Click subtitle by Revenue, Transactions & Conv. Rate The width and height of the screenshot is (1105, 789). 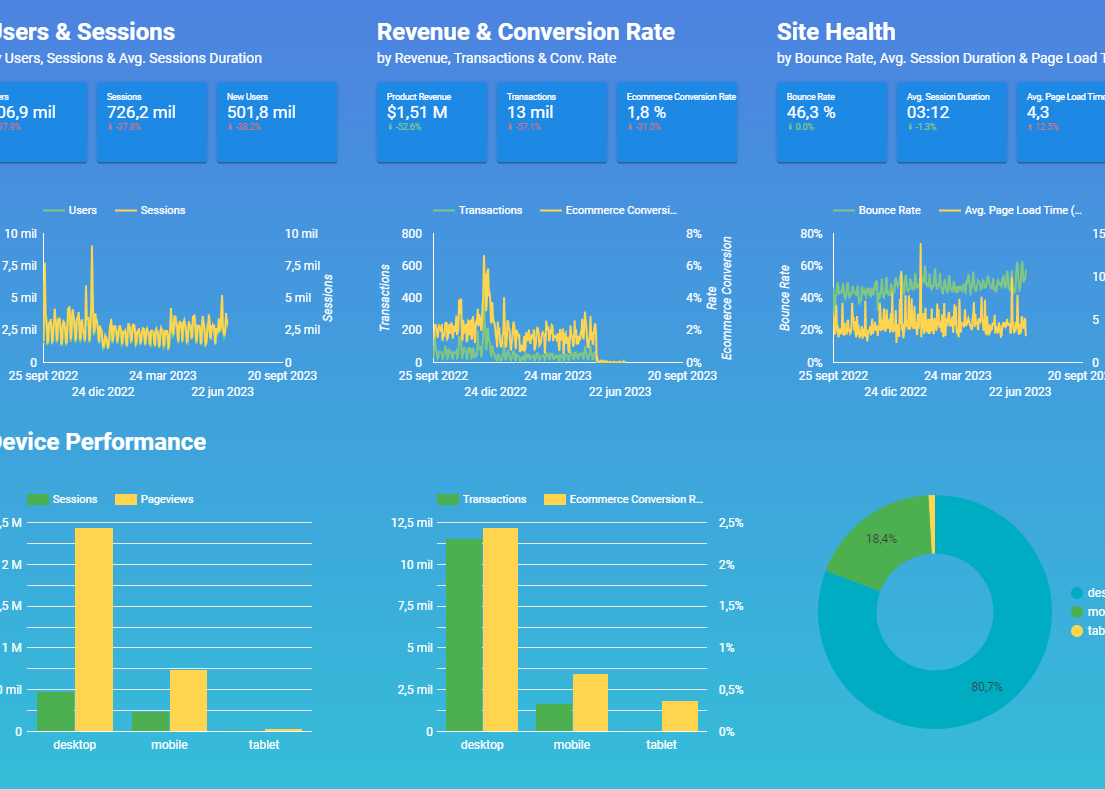click(x=497, y=58)
